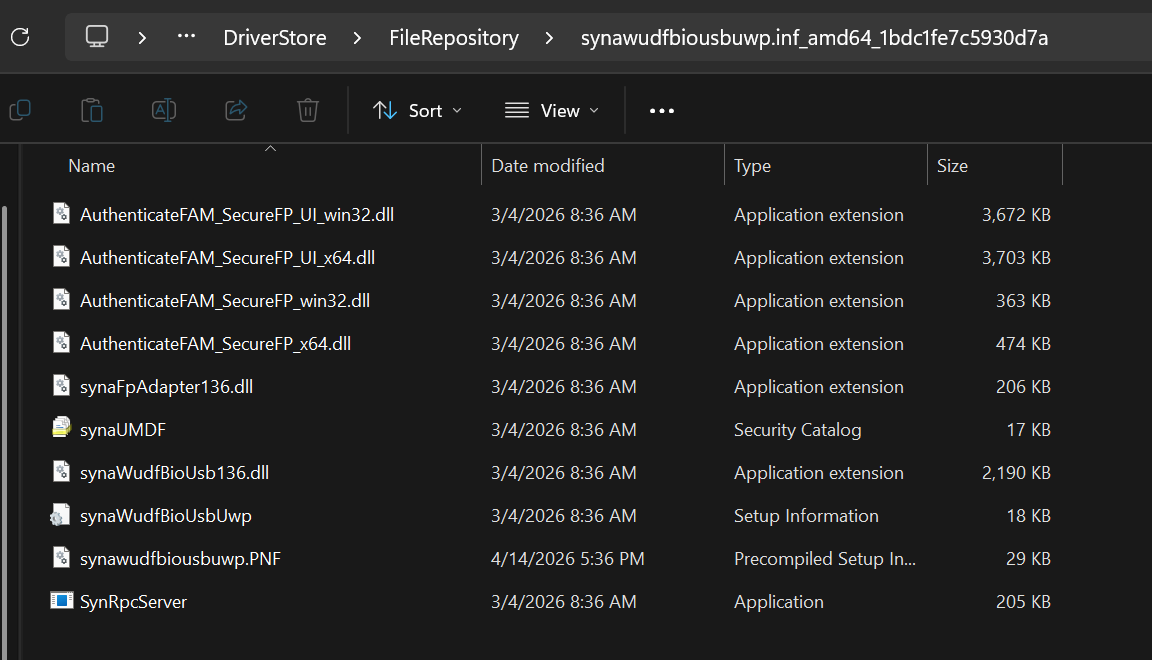1152x660 pixels.
Task: Show hidden path folders via ellipsis
Action: [x=187, y=35]
